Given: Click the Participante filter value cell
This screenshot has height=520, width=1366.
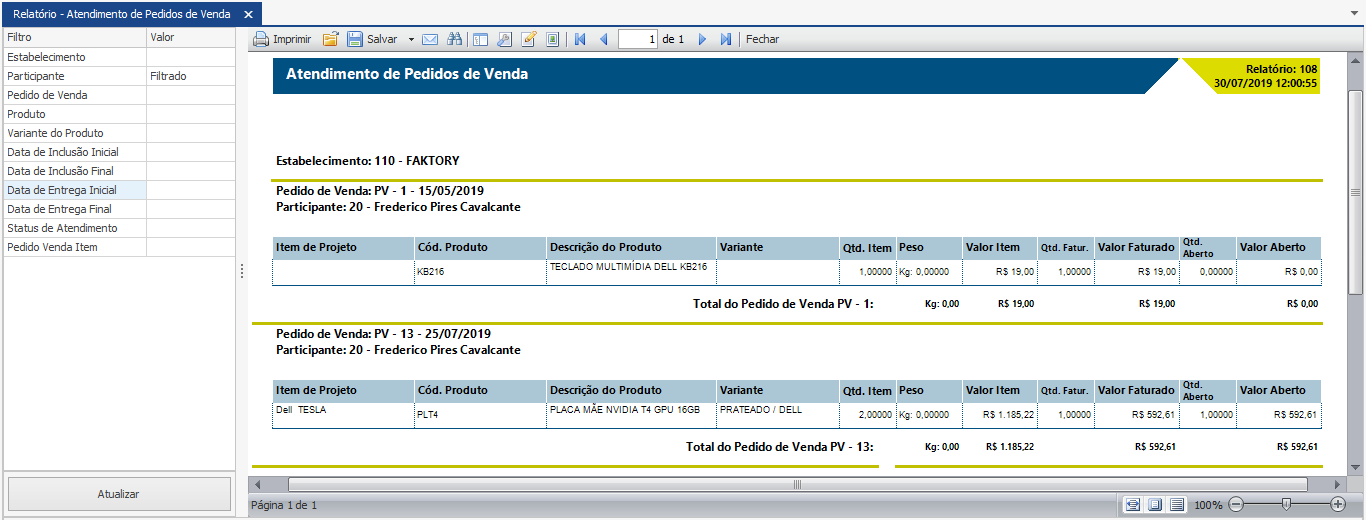Looking at the screenshot, I should (190, 76).
